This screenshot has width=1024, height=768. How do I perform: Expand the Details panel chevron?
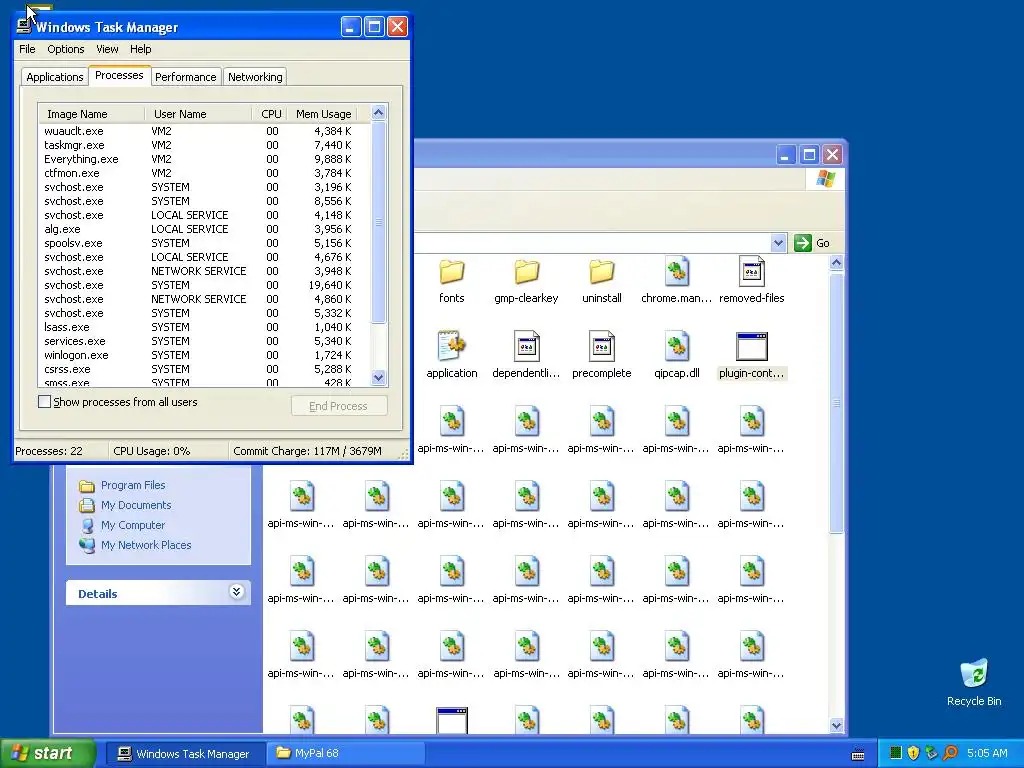click(x=236, y=592)
